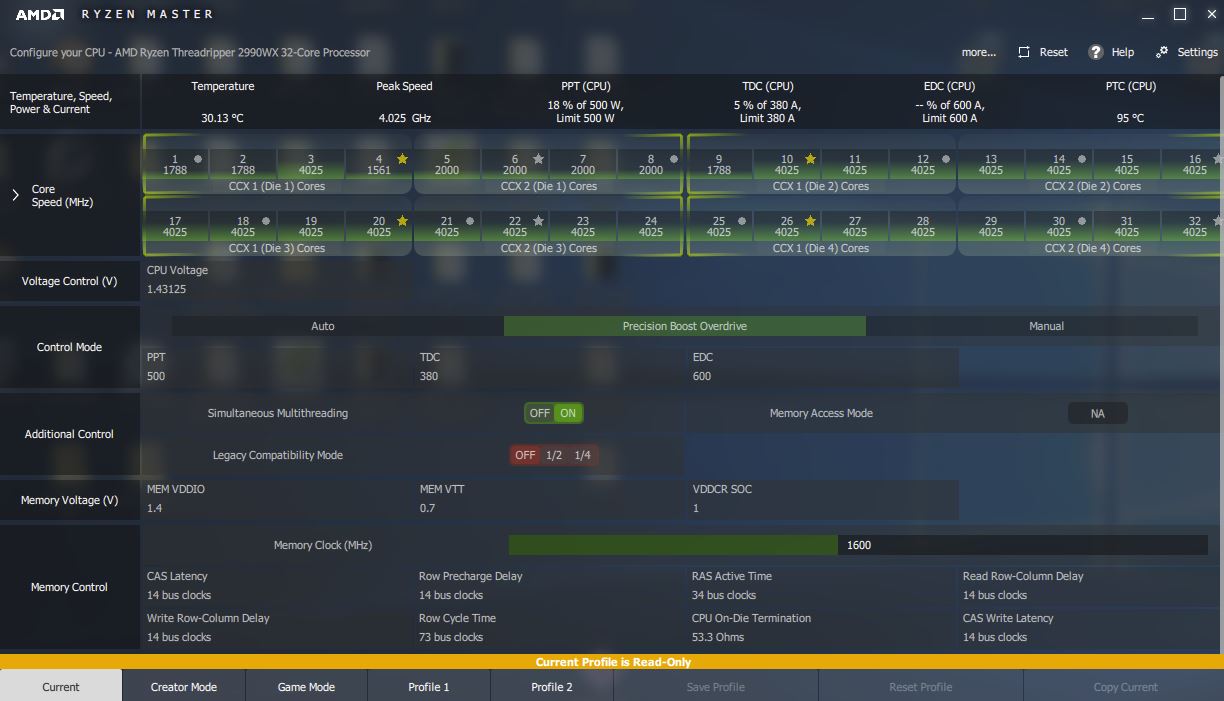Image resolution: width=1224 pixels, height=701 pixels.
Task: Select the core 7 tile at 2000
Action: [x=583, y=165]
